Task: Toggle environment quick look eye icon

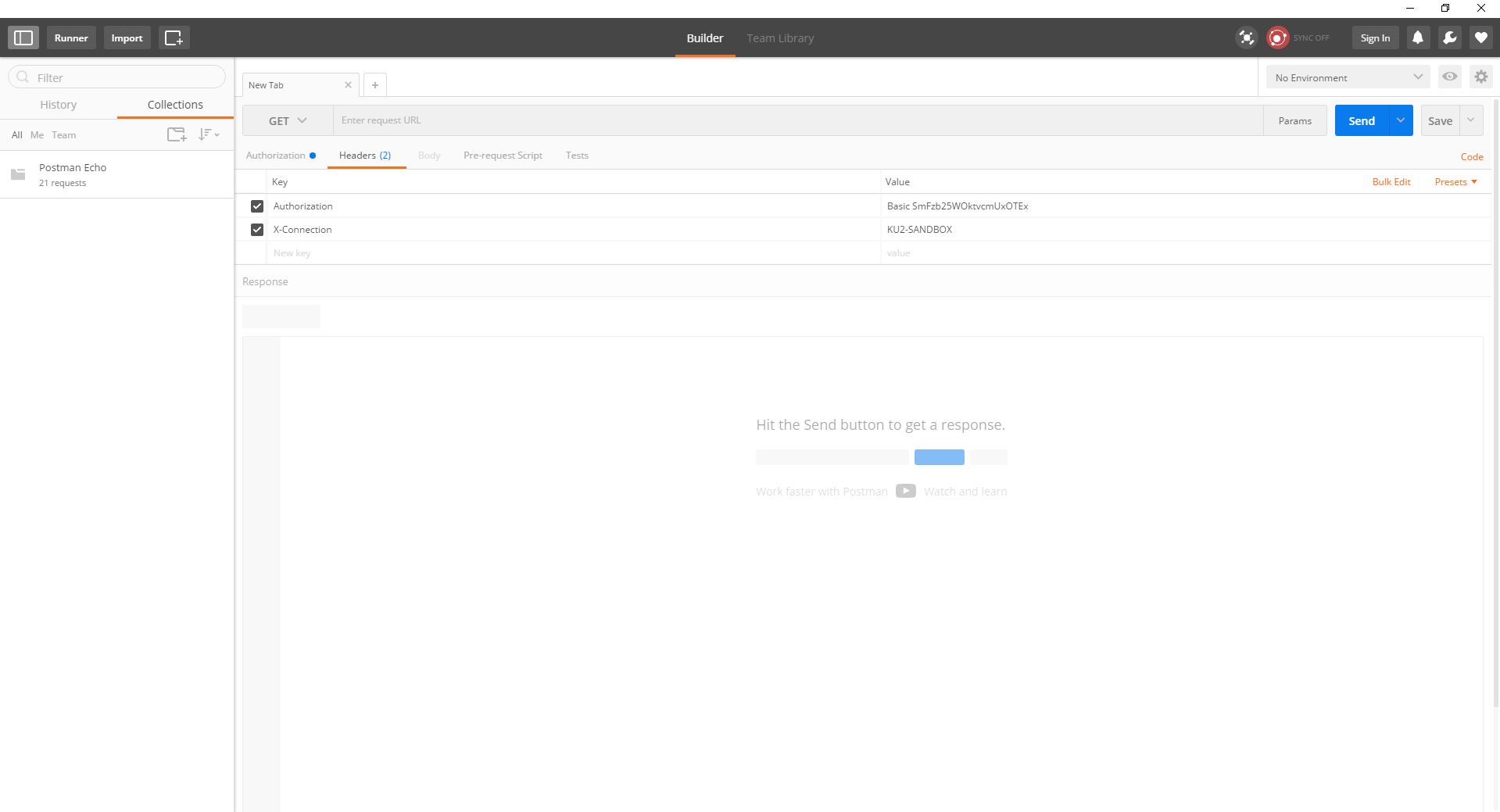Action: pyautogui.click(x=1449, y=77)
